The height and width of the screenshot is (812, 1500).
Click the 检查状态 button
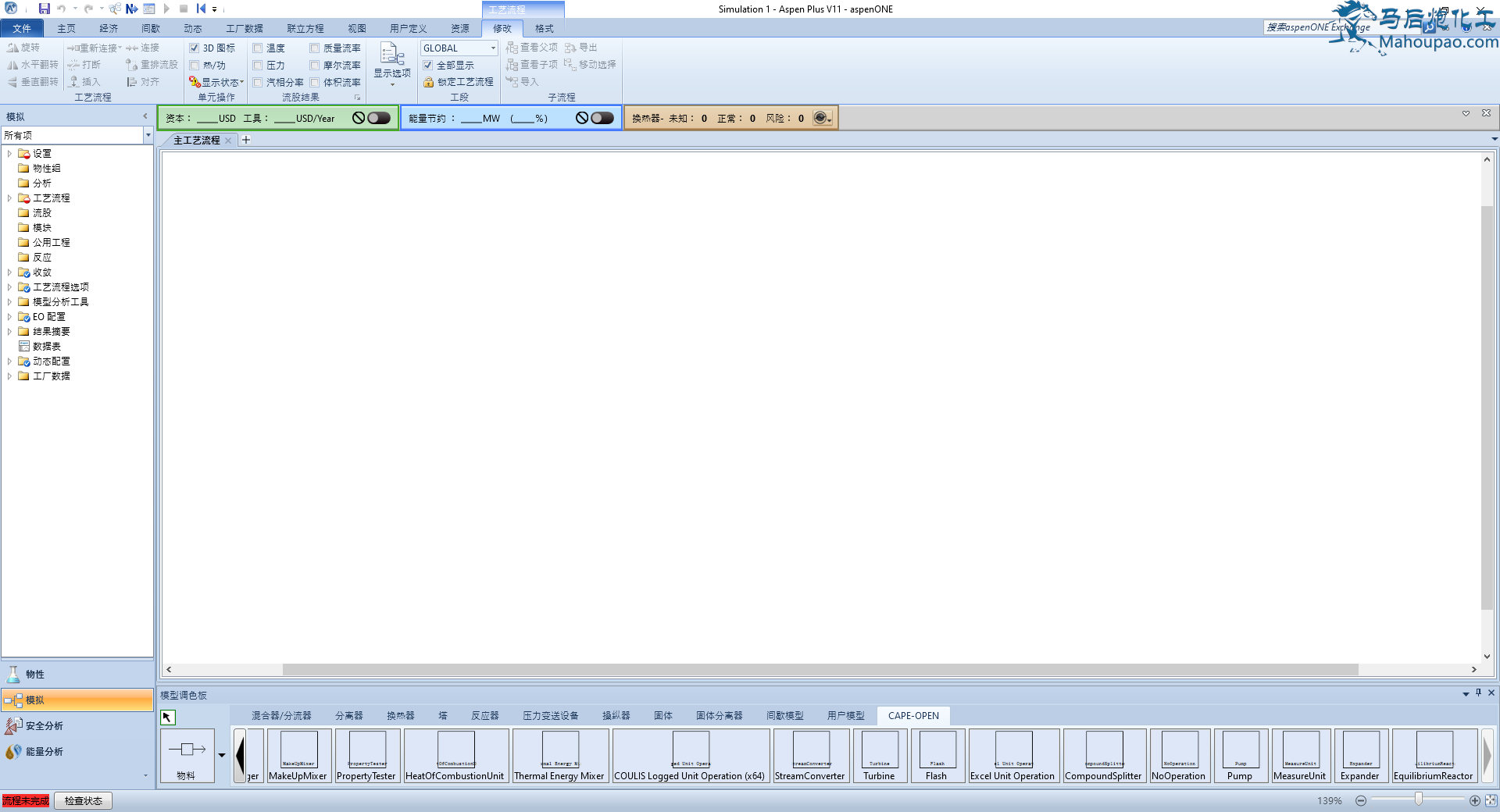(84, 801)
